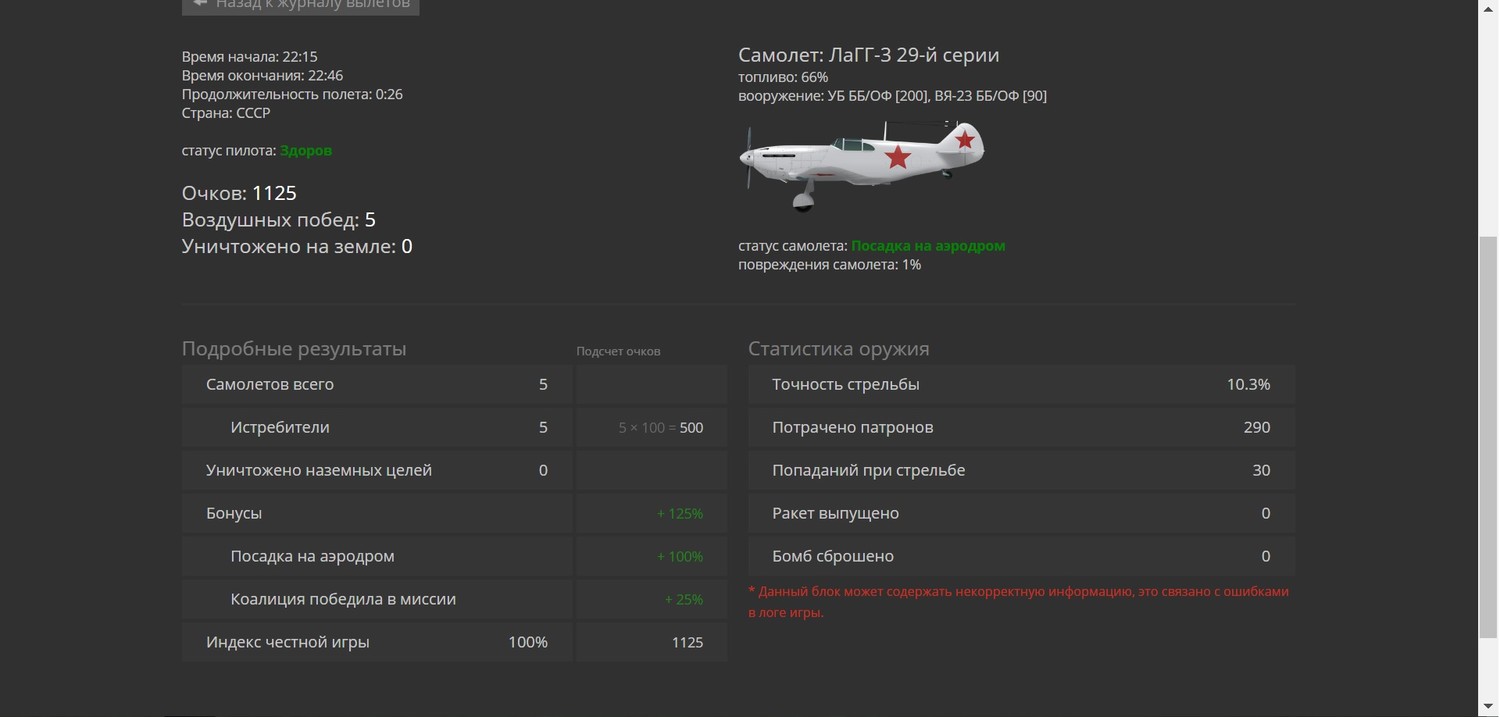Click the red star on the aircraft fuselage
This screenshot has height=717, width=1500.
898,156
